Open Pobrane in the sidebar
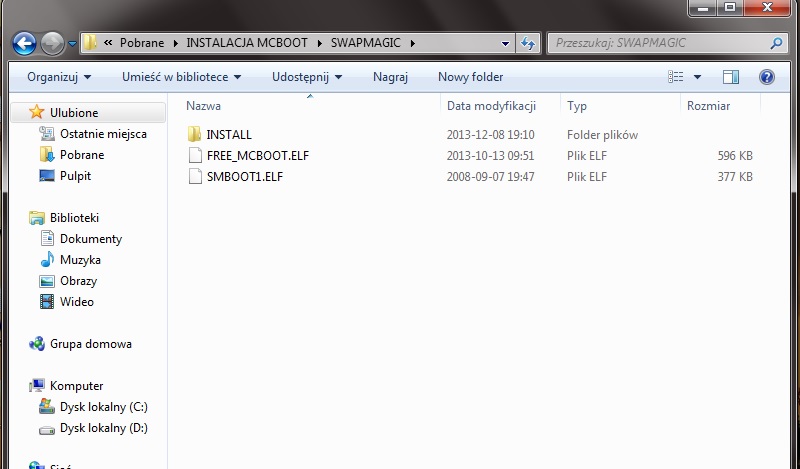Viewport: 800px width, 469px height. 82,155
